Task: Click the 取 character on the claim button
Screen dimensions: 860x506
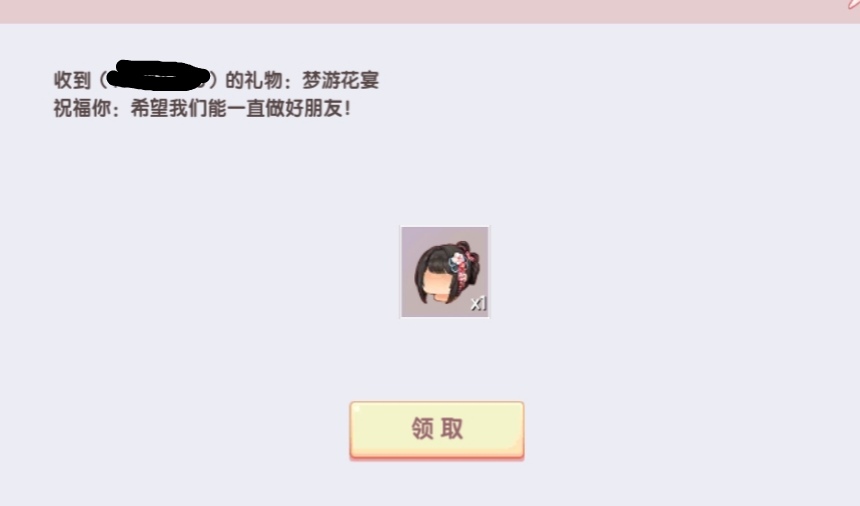Action: (x=452, y=429)
